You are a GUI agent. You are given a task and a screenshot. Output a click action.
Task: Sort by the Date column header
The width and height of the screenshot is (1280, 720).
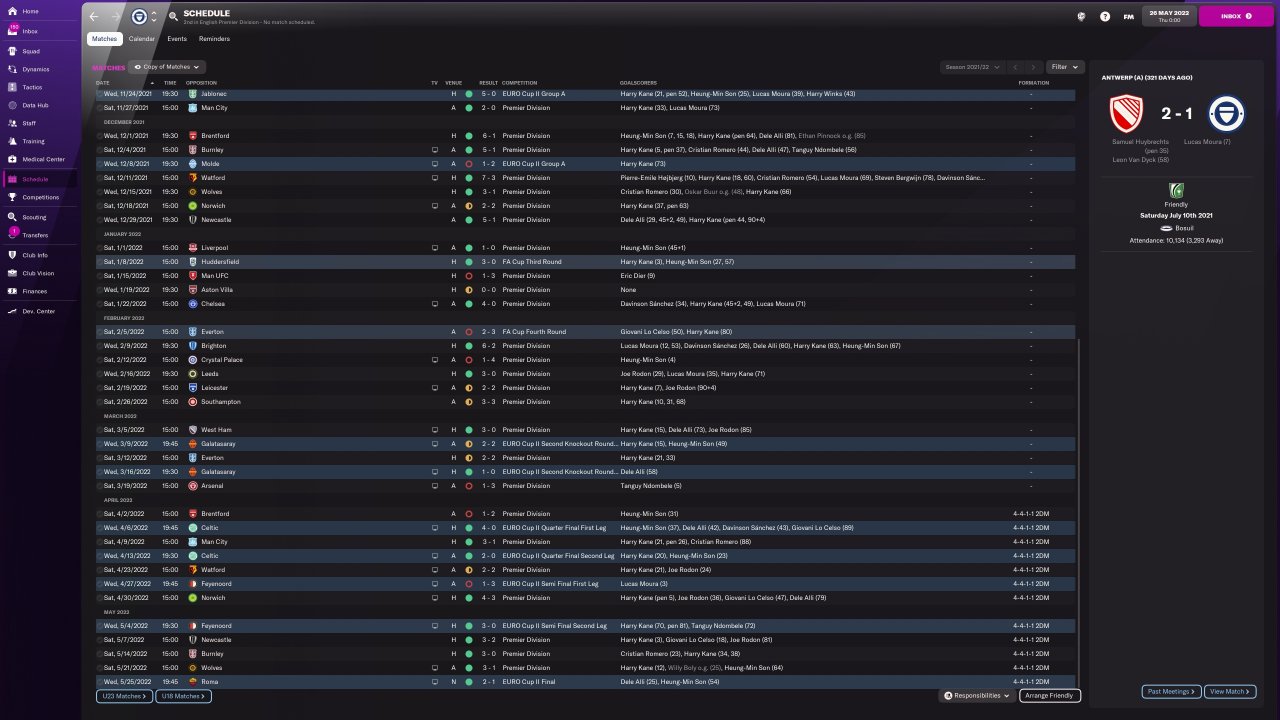click(103, 82)
